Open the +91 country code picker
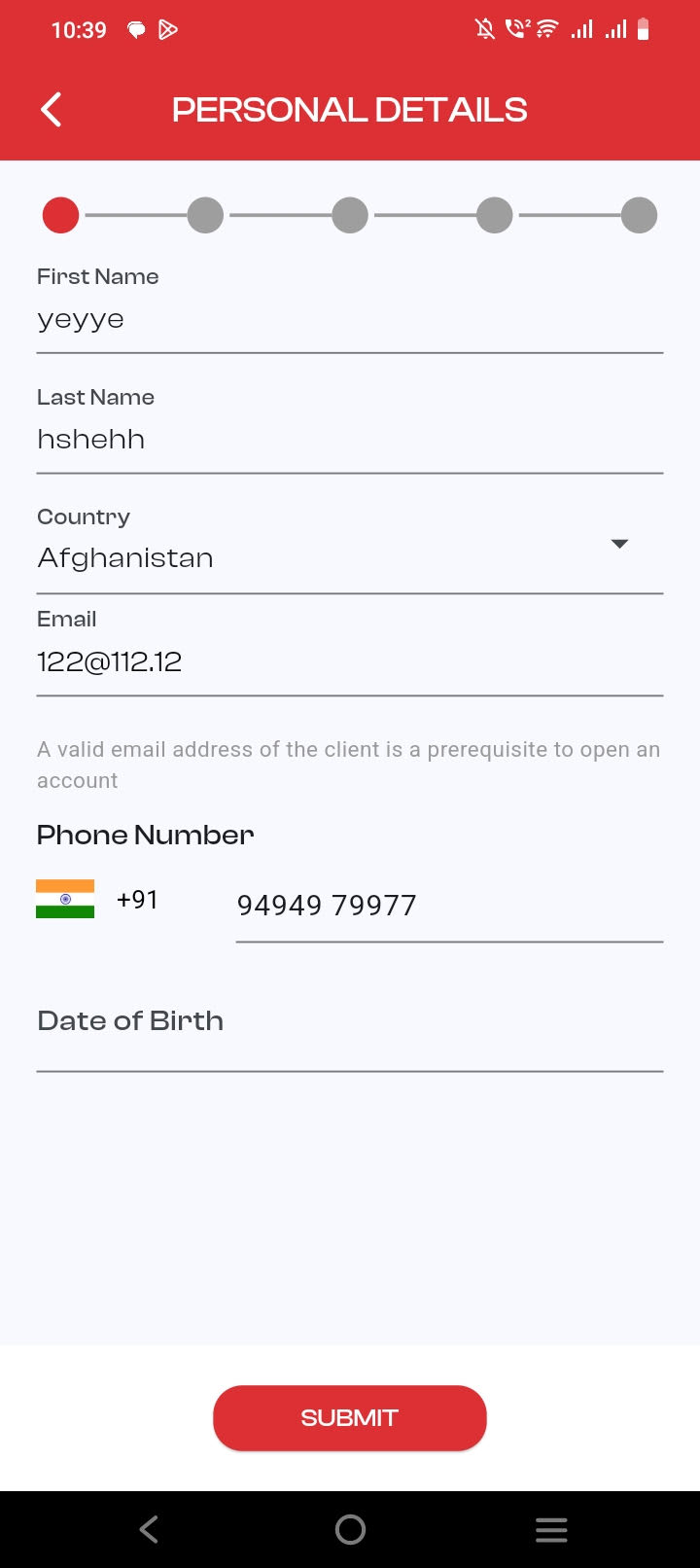Image resolution: width=700 pixels, height=1568 pixels. [137, 900]
